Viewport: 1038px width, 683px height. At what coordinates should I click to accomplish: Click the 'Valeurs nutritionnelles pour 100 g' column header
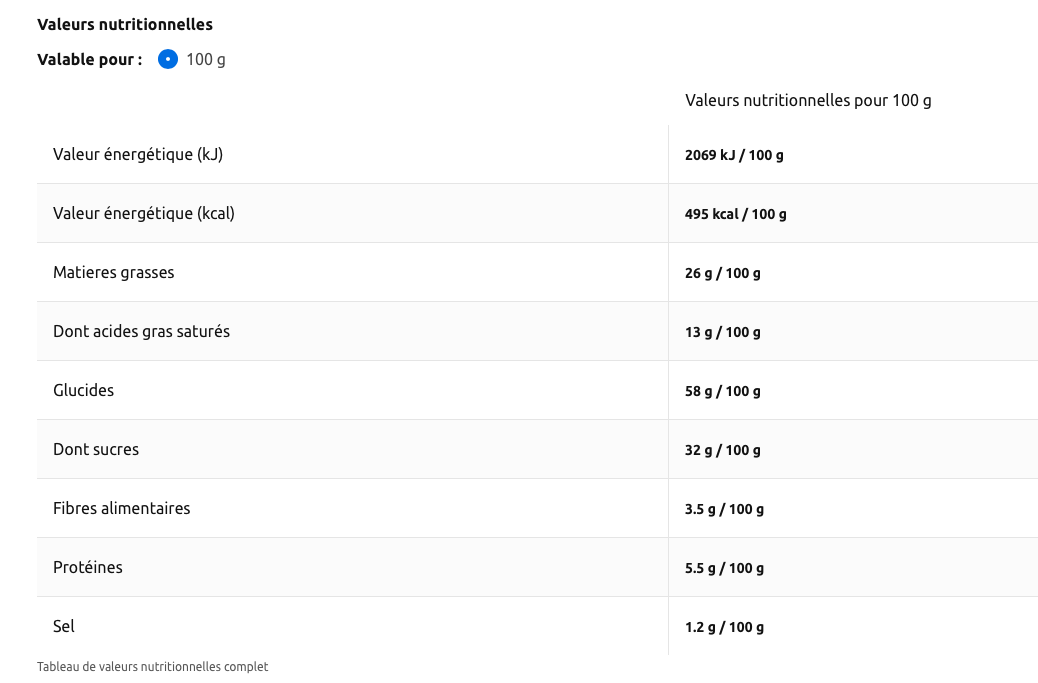point(808,100)
